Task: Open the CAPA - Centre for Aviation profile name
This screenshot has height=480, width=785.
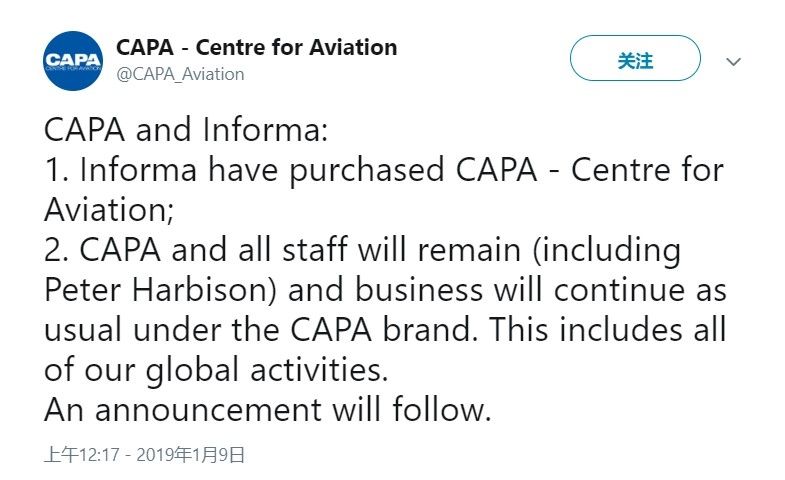Action: [256, 47]
